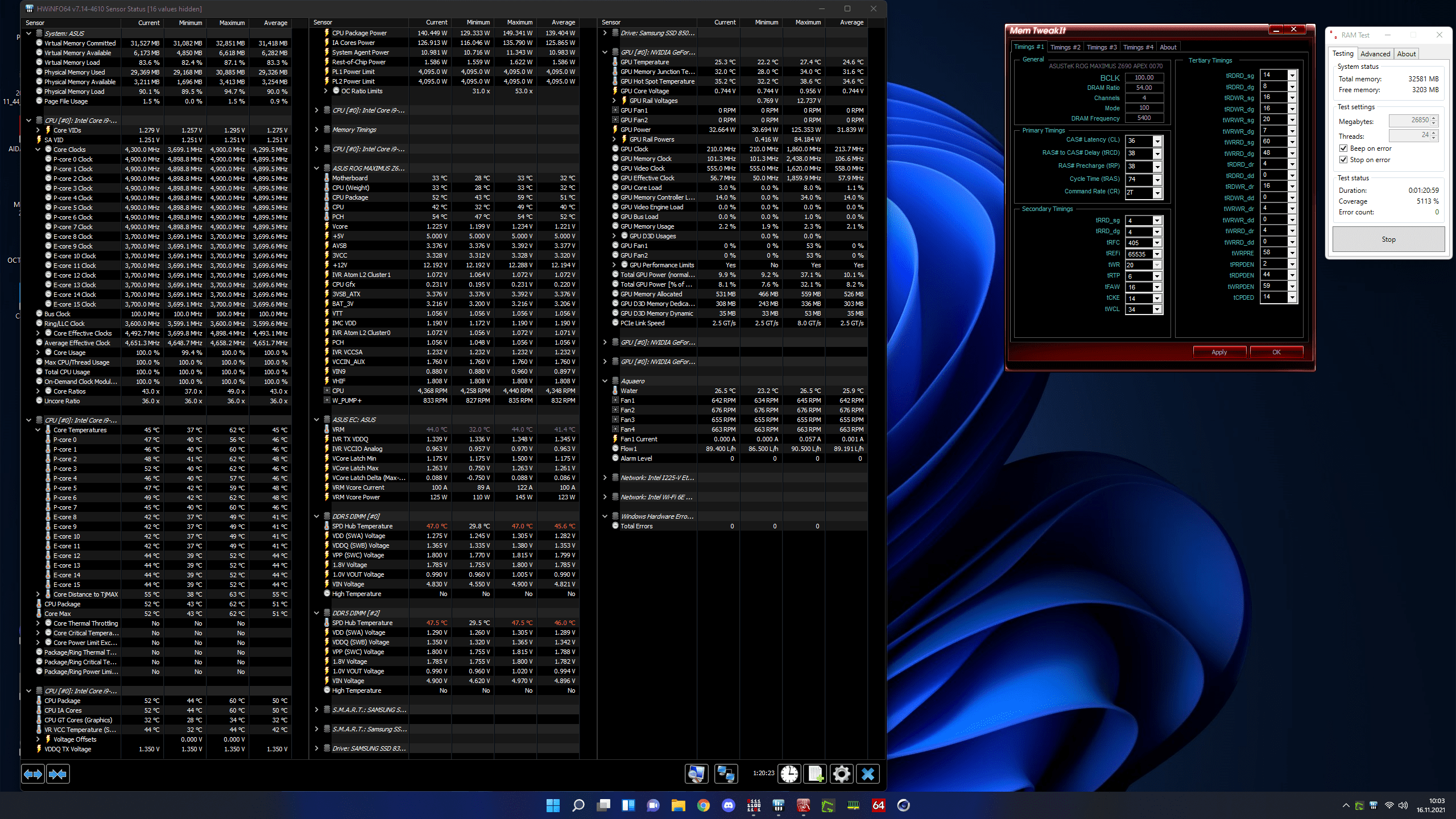Open the clock and date in taskbar

[x=1430, y=805]
